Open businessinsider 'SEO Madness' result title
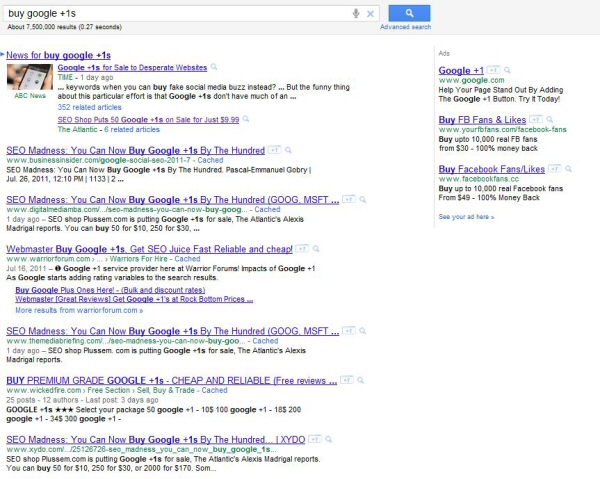 pyautogui.click(x=135, y=150)
